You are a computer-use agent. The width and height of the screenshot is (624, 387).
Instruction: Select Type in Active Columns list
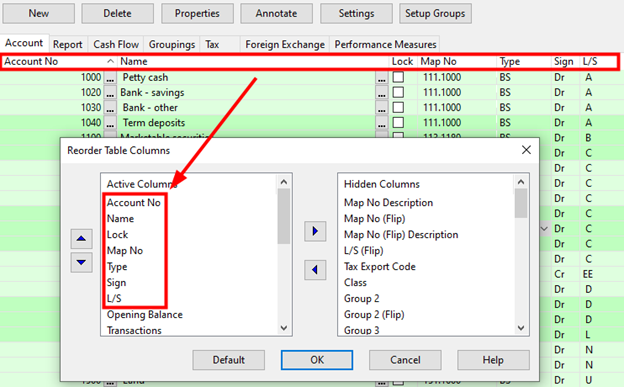(117, 266)
